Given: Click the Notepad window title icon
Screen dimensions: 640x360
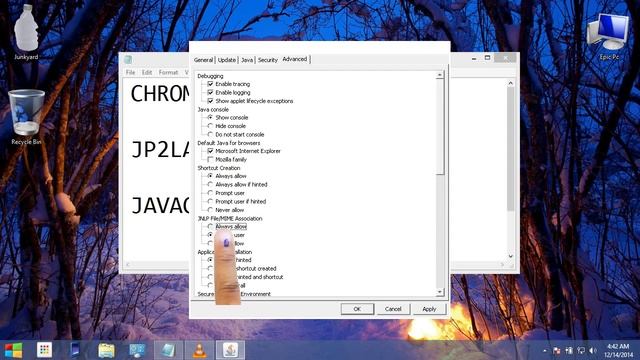Looking at the screenshot, I should click(128, 60).
